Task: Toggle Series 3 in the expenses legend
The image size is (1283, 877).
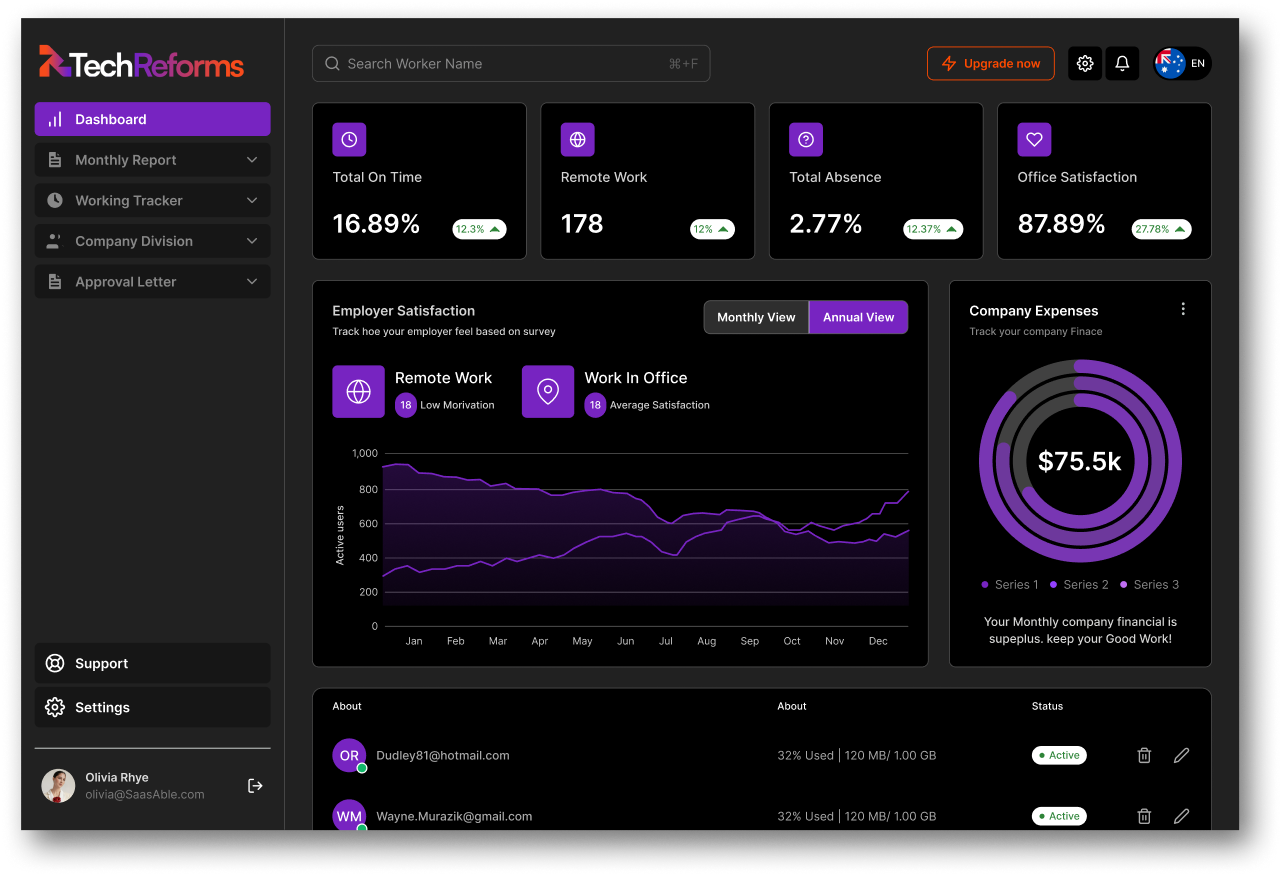Action: 1150,584
